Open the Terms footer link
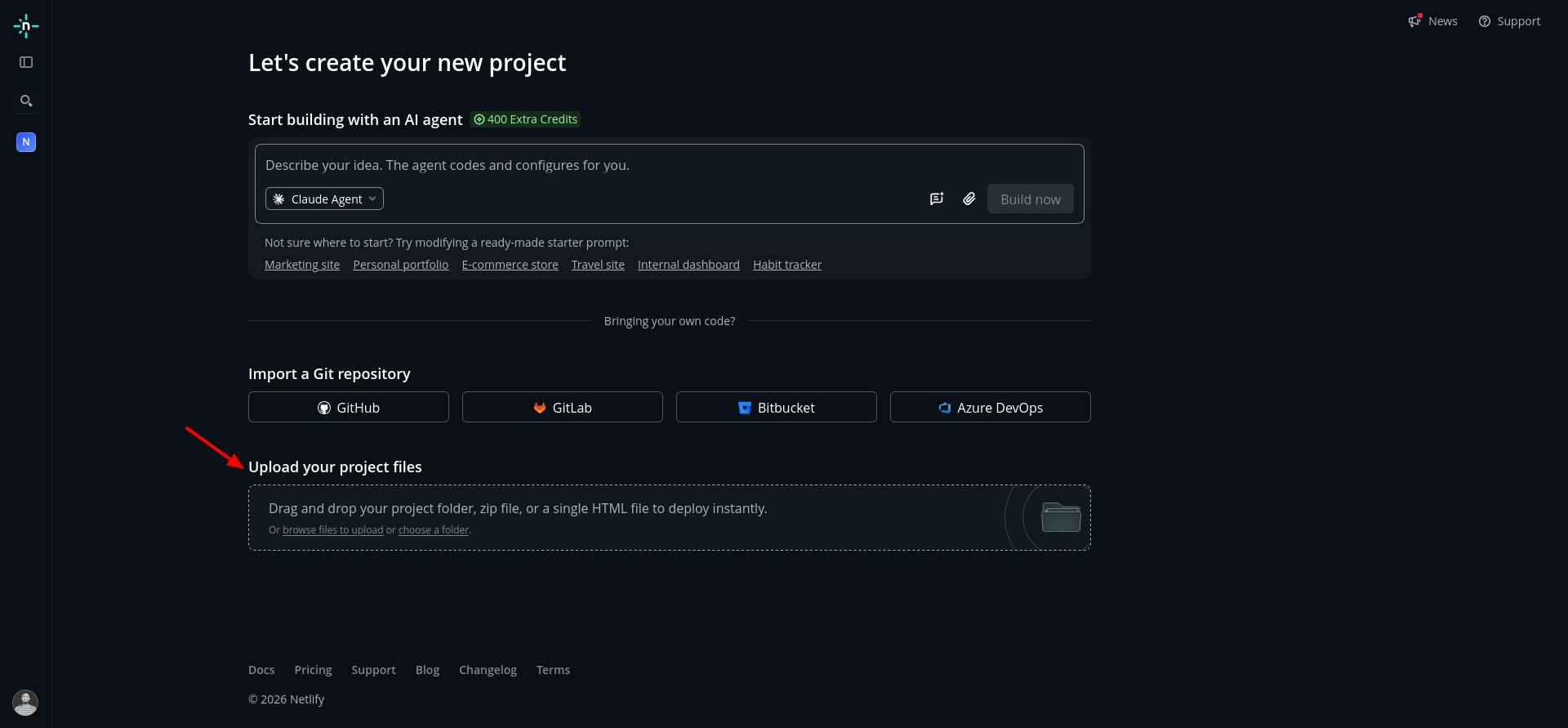Viewport: 1568px width, 728px height. pyautogui.click(x=553, y=670)
